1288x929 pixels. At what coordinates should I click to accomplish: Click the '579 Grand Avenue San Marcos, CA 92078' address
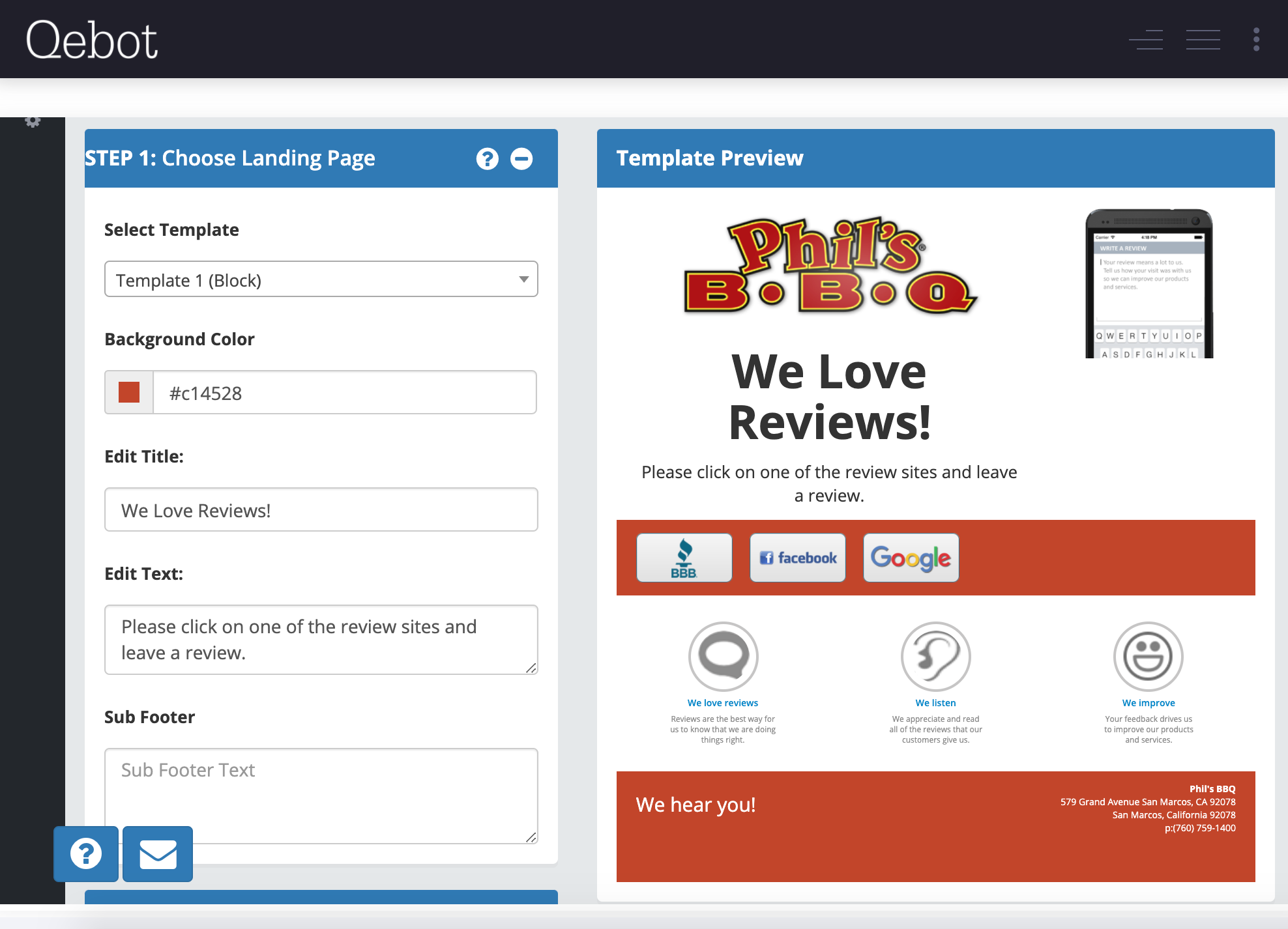1148,802
